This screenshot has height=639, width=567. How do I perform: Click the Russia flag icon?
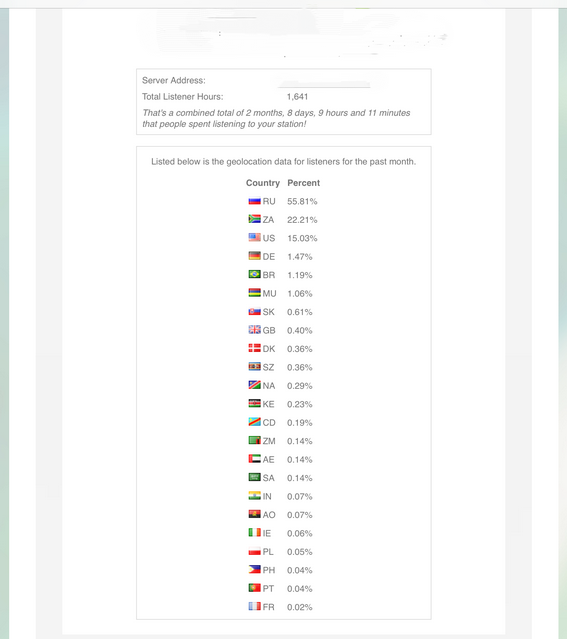pyautogui.click(x=254, y=201)
